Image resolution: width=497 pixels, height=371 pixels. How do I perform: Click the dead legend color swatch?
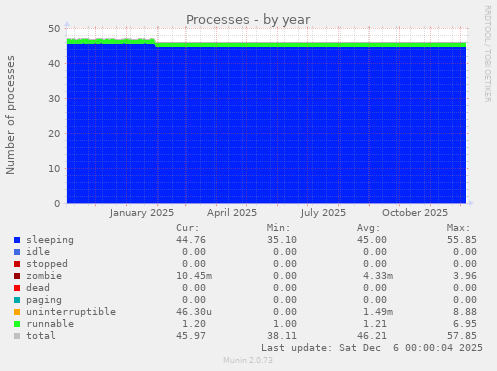pyautogui.click(x=17, y=288)
